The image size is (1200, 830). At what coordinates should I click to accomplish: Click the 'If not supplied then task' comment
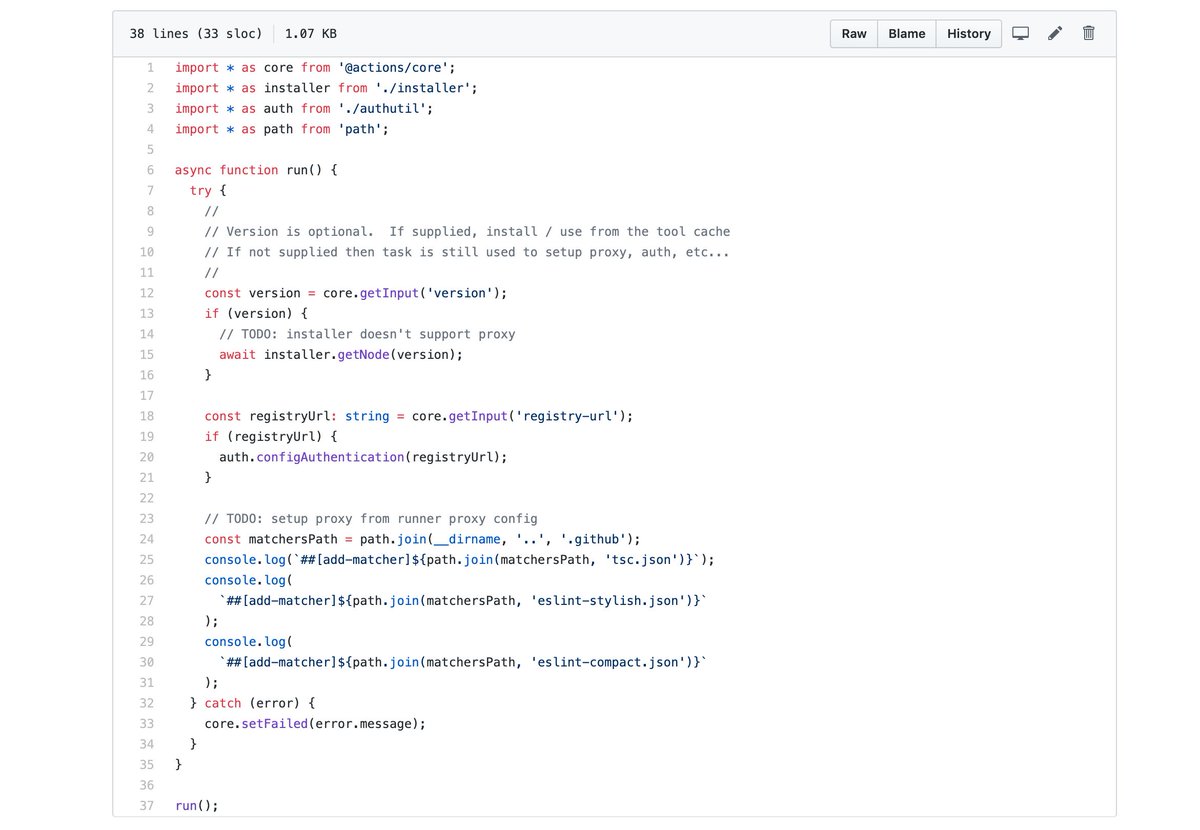(467, 252)
